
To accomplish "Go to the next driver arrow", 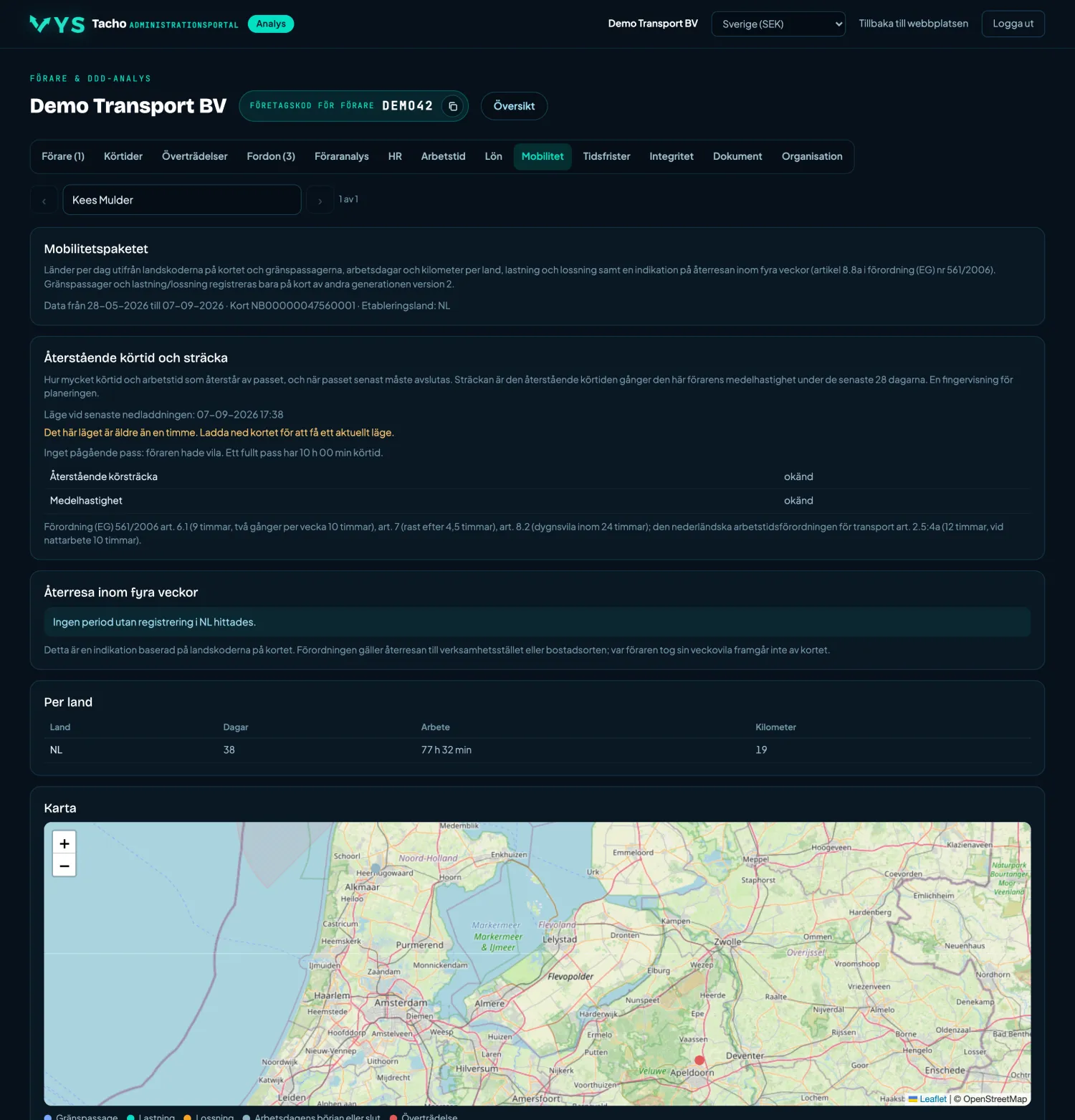I will click(320, 201).
